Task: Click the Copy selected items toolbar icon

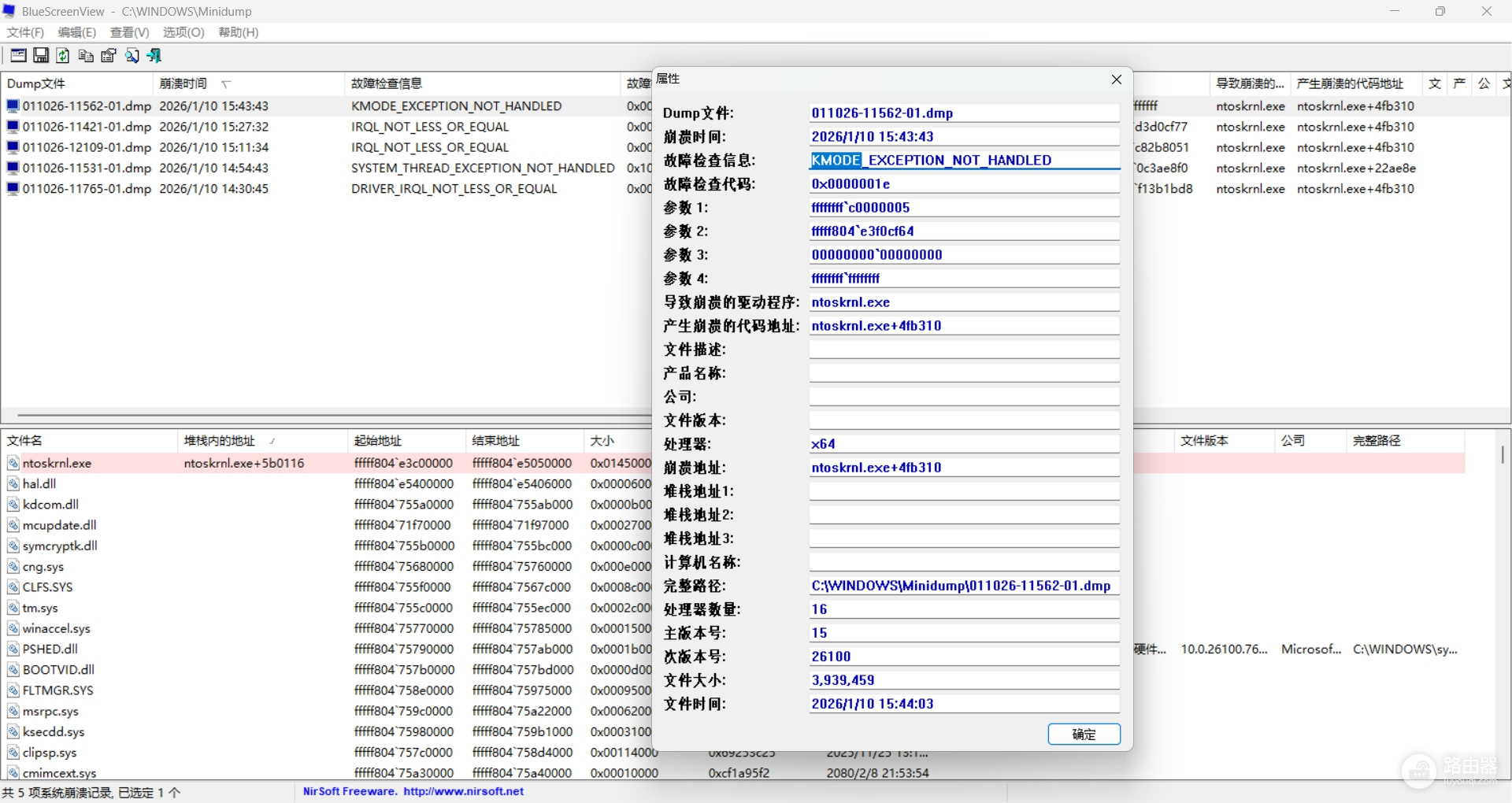Action: click(86, 55)
